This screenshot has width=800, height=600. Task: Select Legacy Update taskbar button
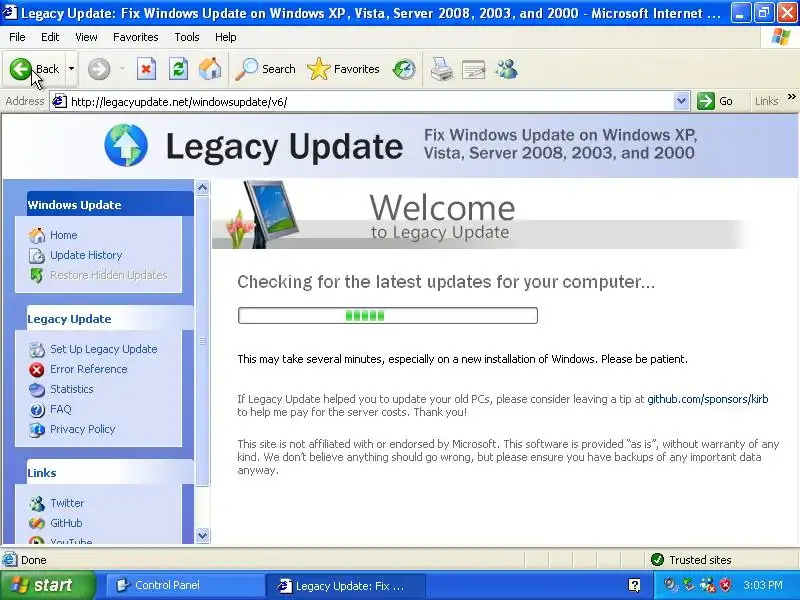click(344, 585)
